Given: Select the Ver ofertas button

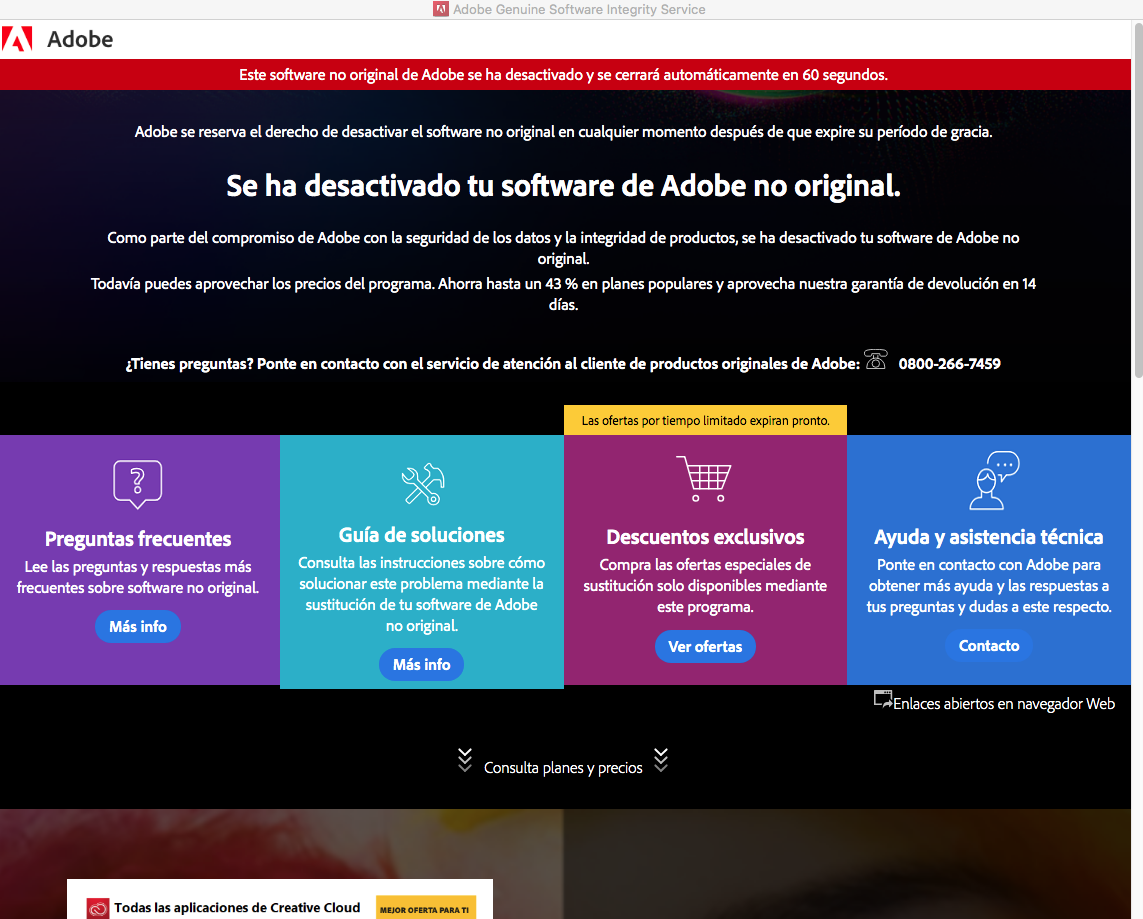Looking at the screenshot, I should 705,646.
